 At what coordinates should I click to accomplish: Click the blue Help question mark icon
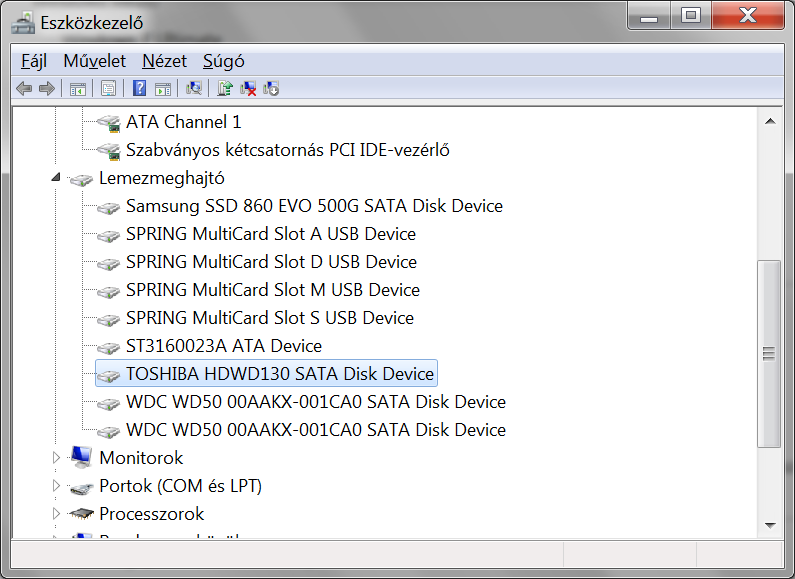click(x=139, y=88)
